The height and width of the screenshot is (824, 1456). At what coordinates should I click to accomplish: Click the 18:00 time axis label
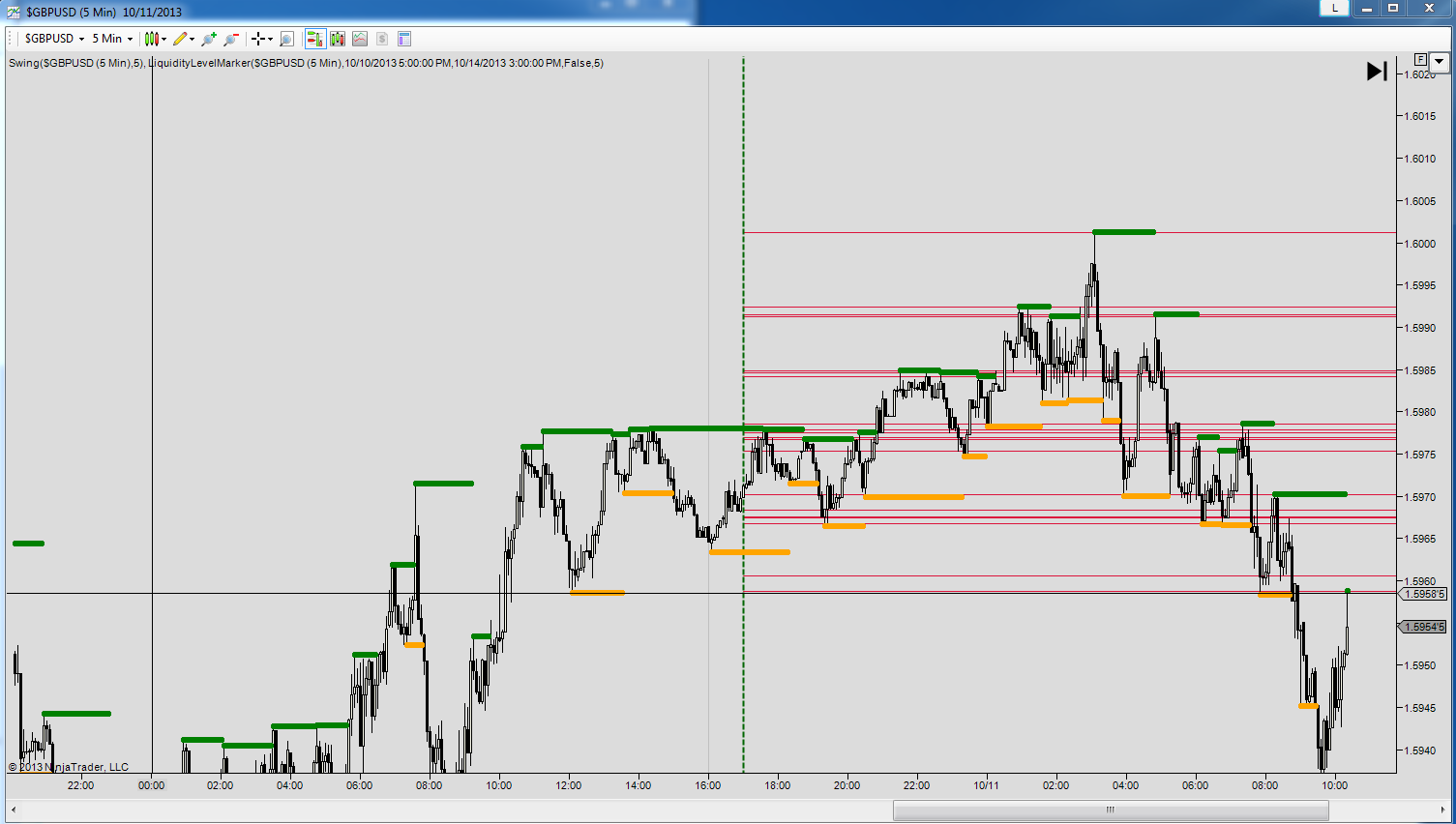(x=777, y=785)
